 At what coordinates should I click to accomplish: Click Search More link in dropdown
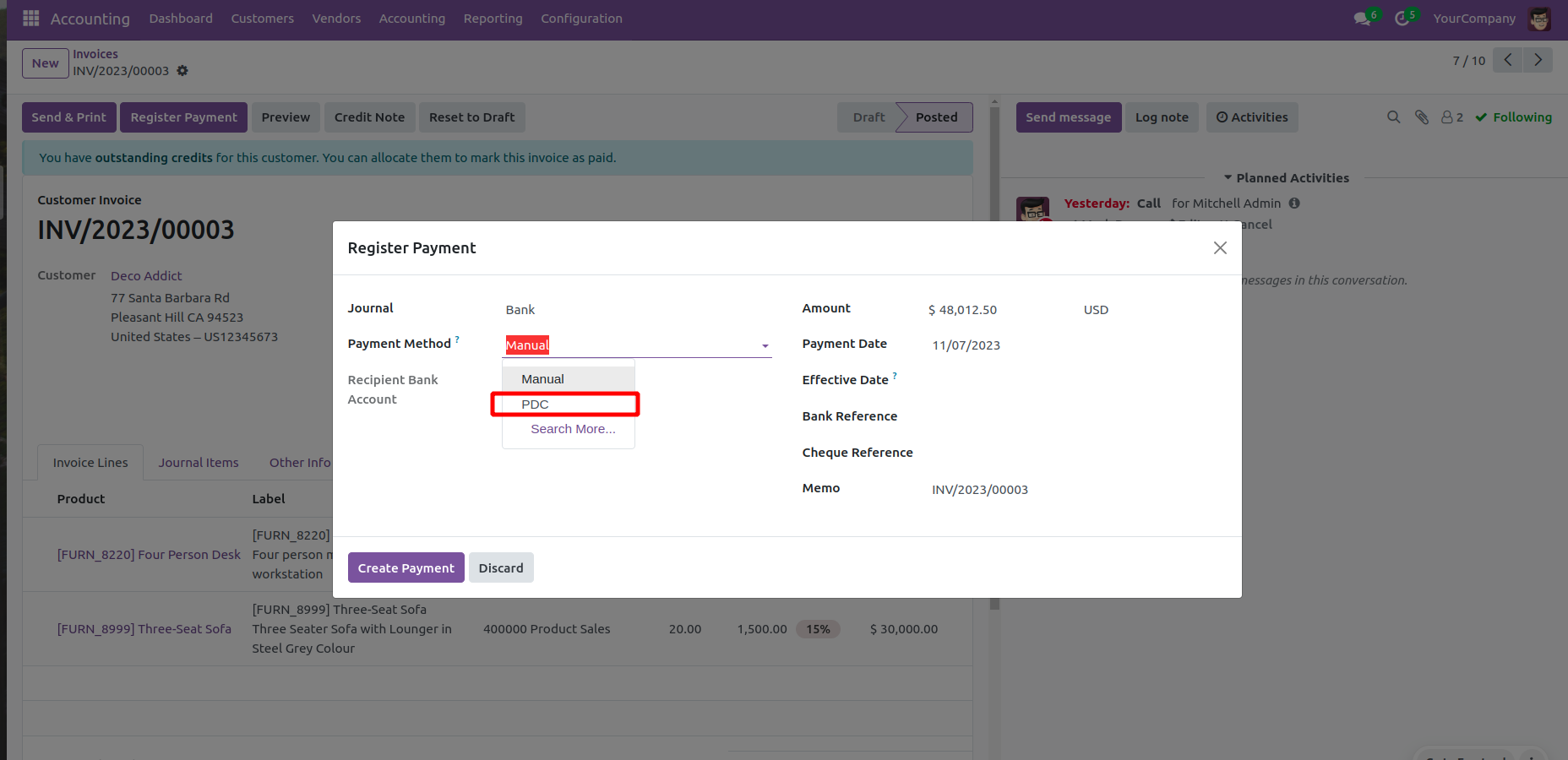point(573,429)
